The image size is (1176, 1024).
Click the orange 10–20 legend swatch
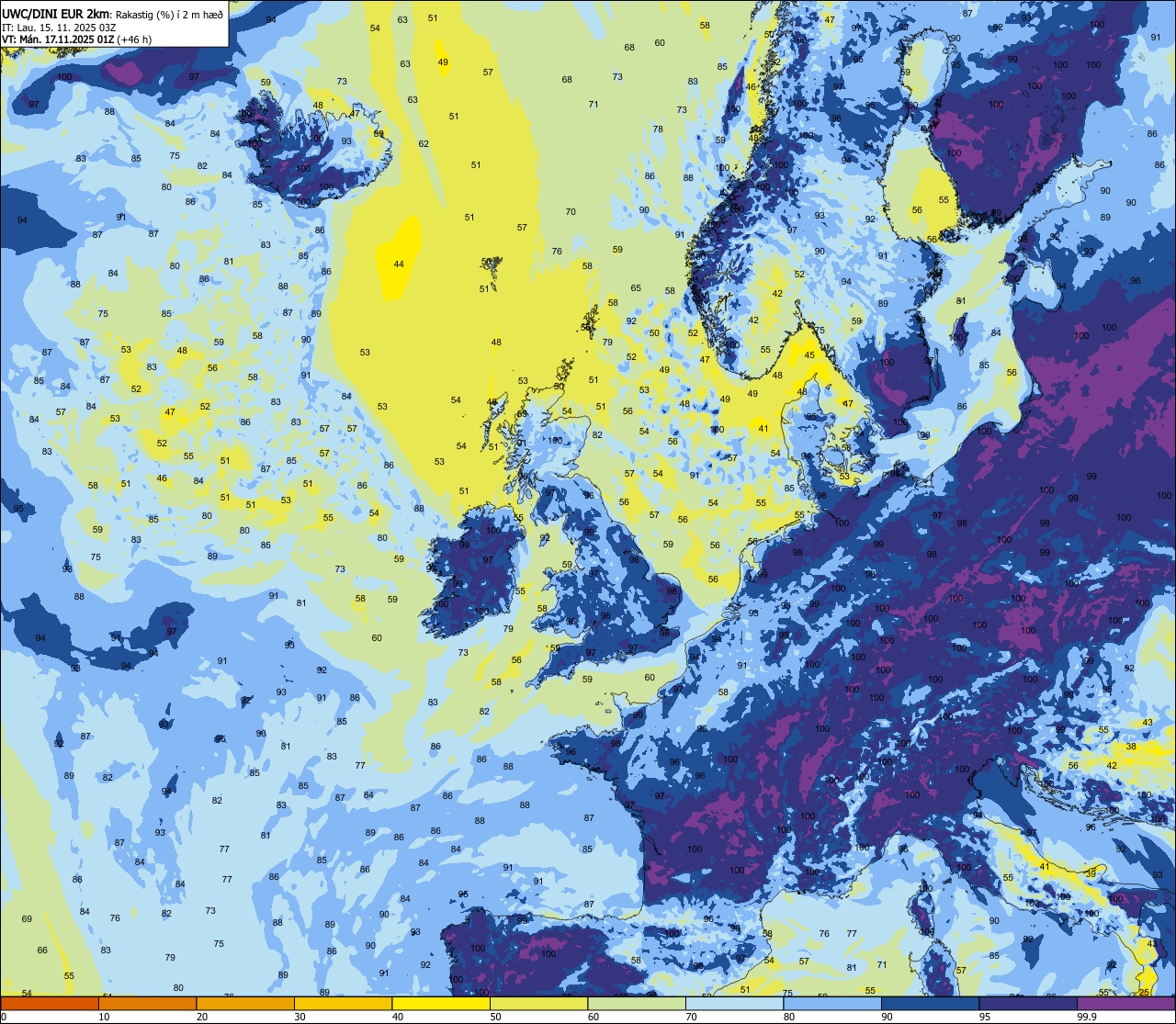(147, 1004)
